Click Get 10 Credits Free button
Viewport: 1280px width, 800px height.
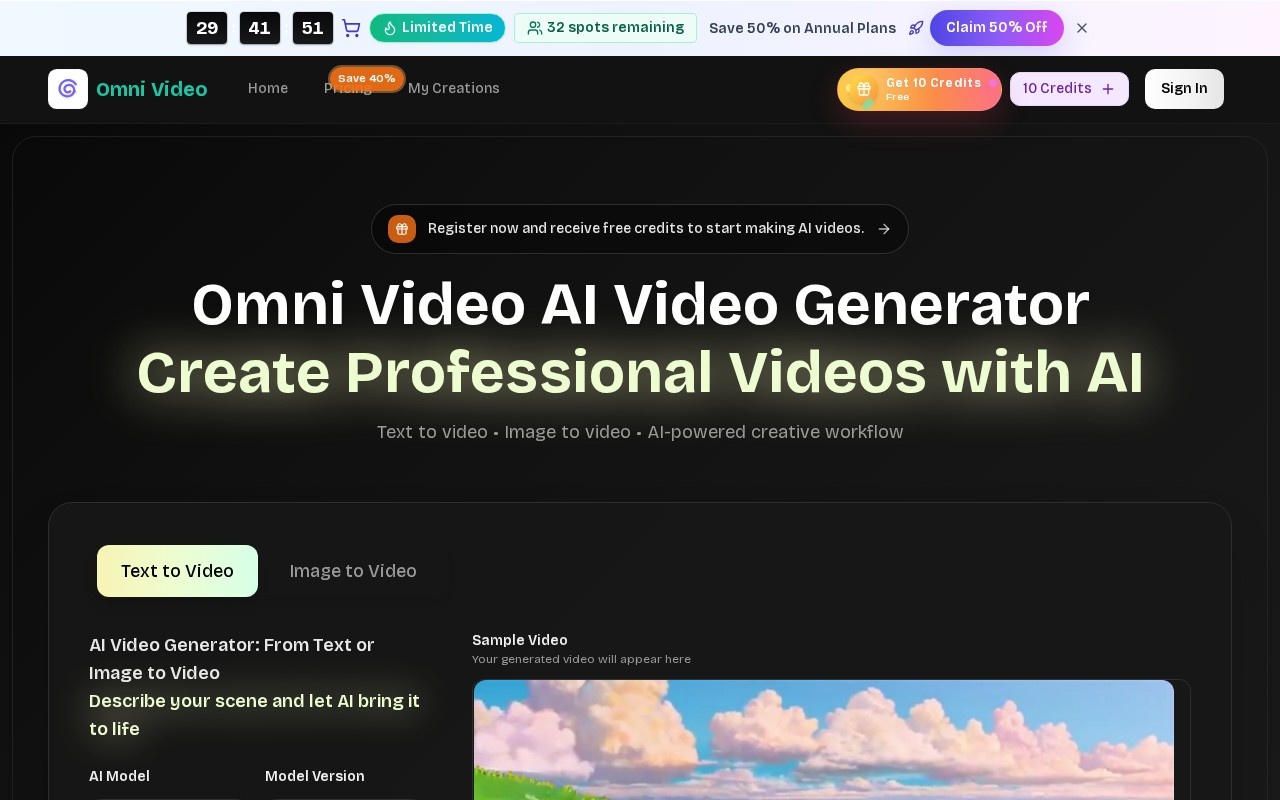pyautogui.click(x=919, y=89)
